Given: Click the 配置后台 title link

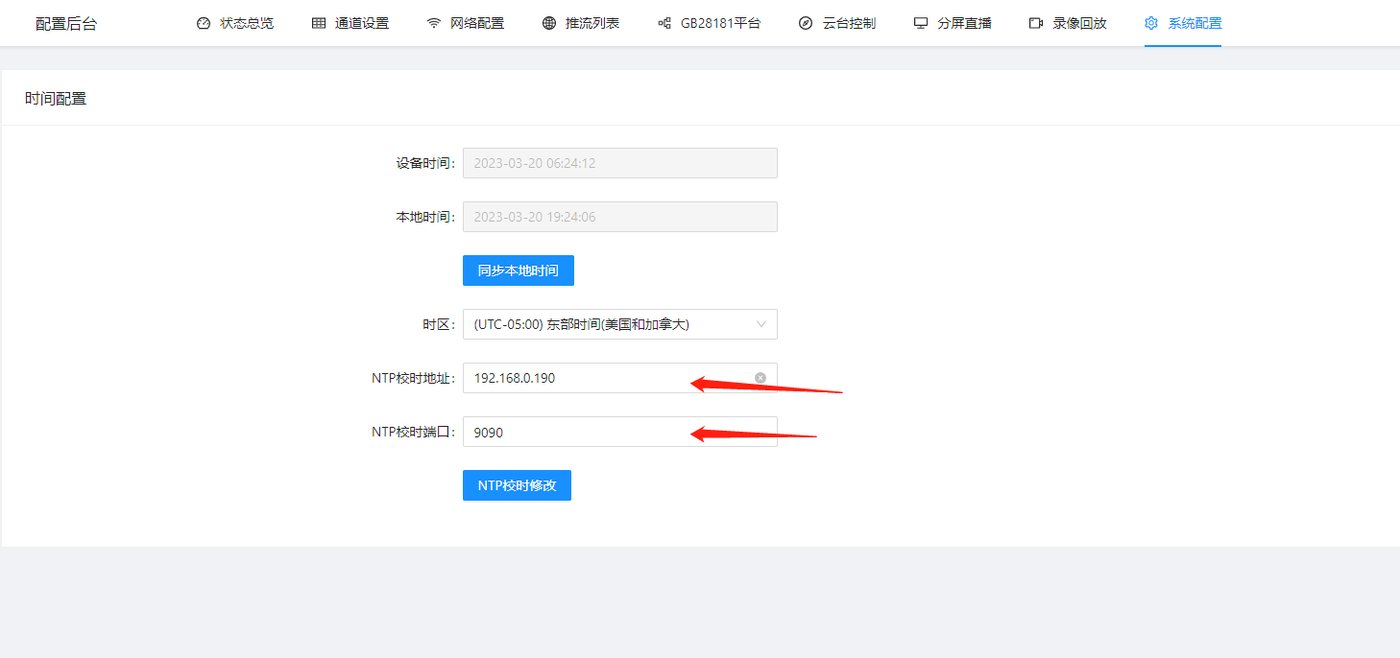Looking at the screenshot, I should (66, 23).
